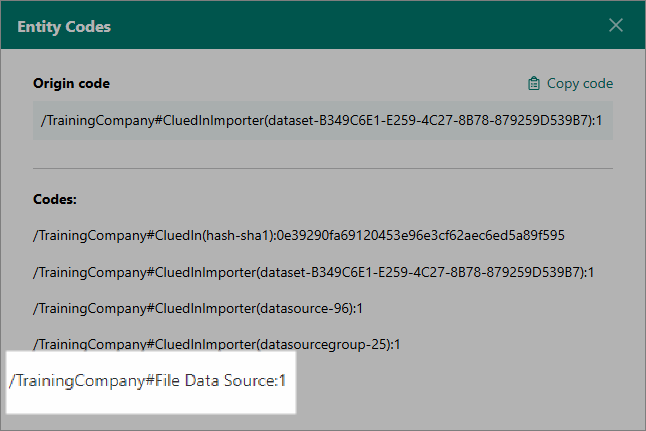Click CluedInImporter text in datasource-96 line
Screen dimensions: 646x431
(x=205, y=308)
